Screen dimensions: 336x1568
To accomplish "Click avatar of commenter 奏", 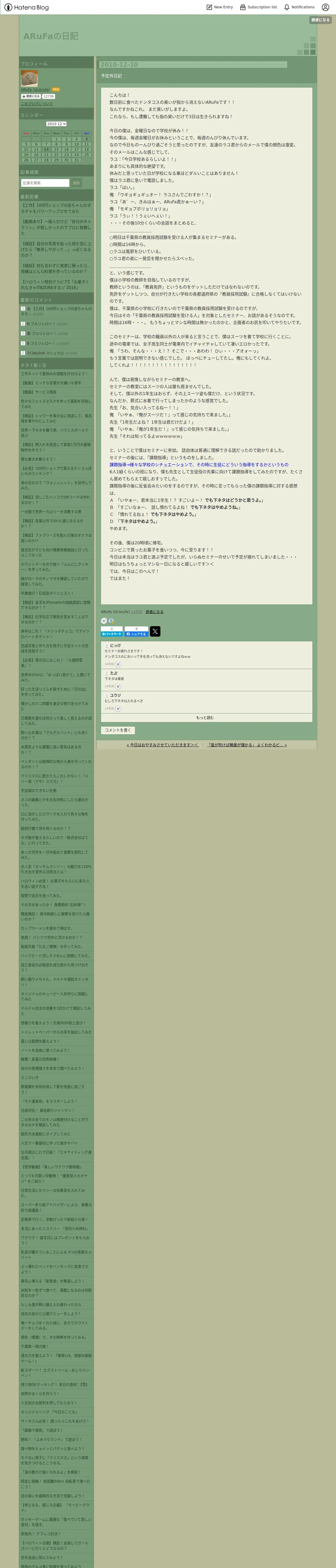I will click(23, 333).
